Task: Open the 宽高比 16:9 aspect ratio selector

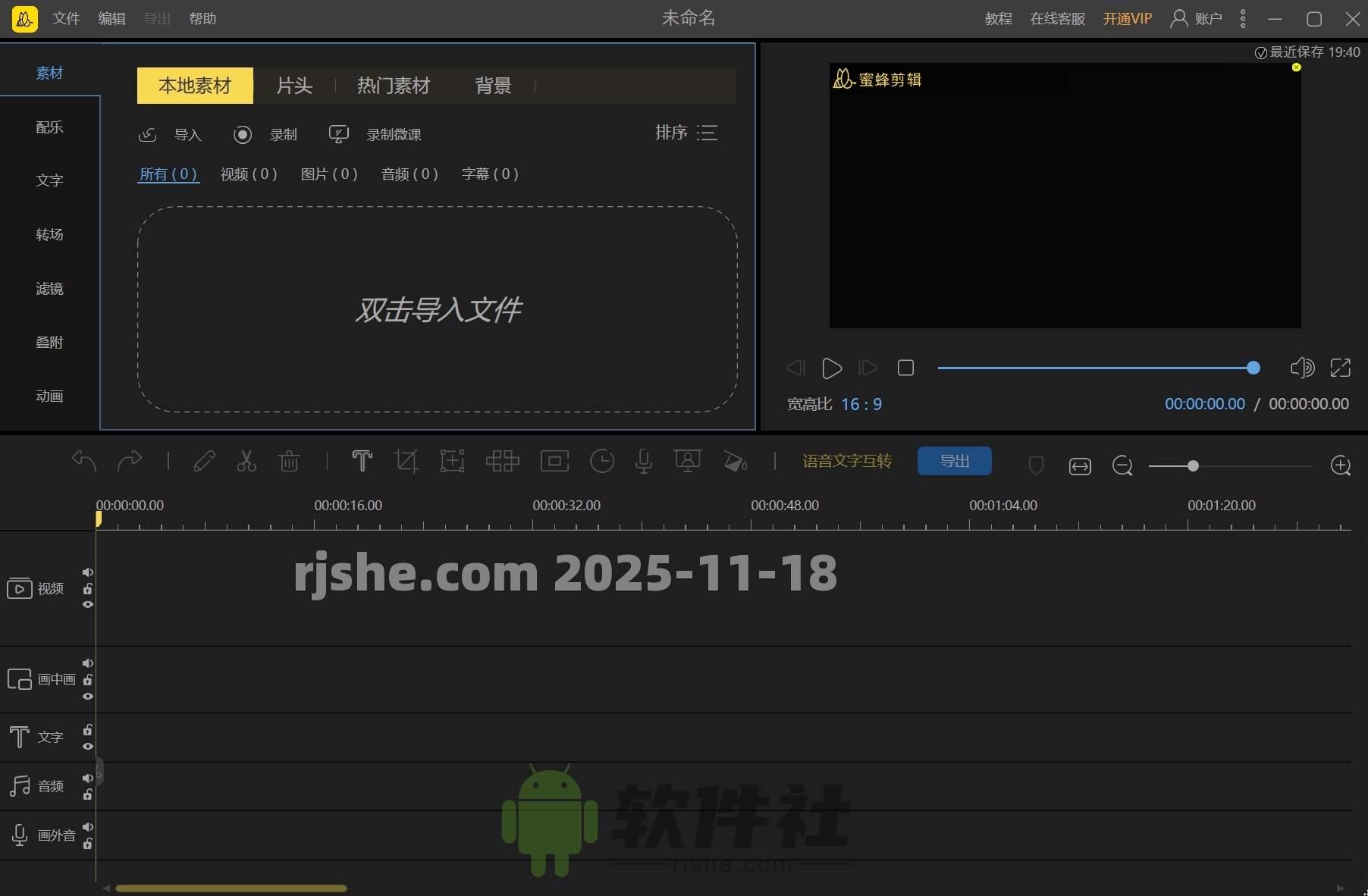Action: (863, 404)
